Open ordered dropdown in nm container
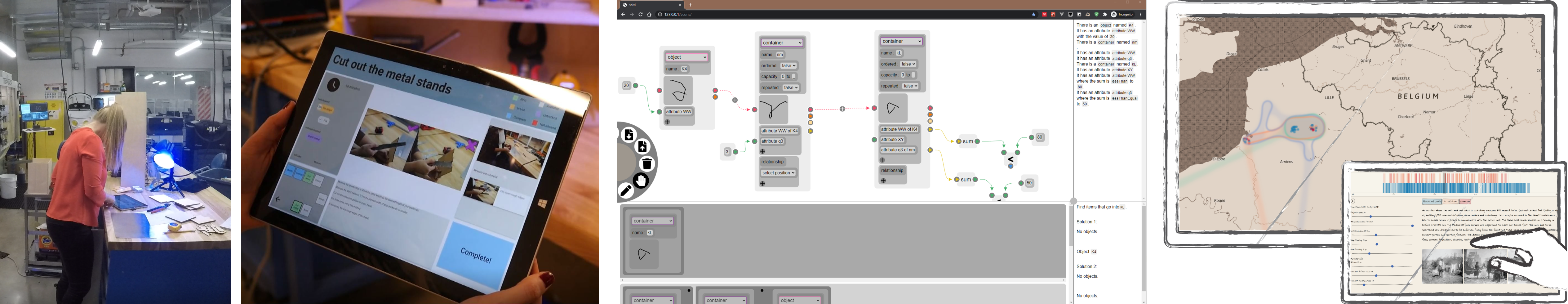This screenshot has height=304, width=1568. (789, 66)
